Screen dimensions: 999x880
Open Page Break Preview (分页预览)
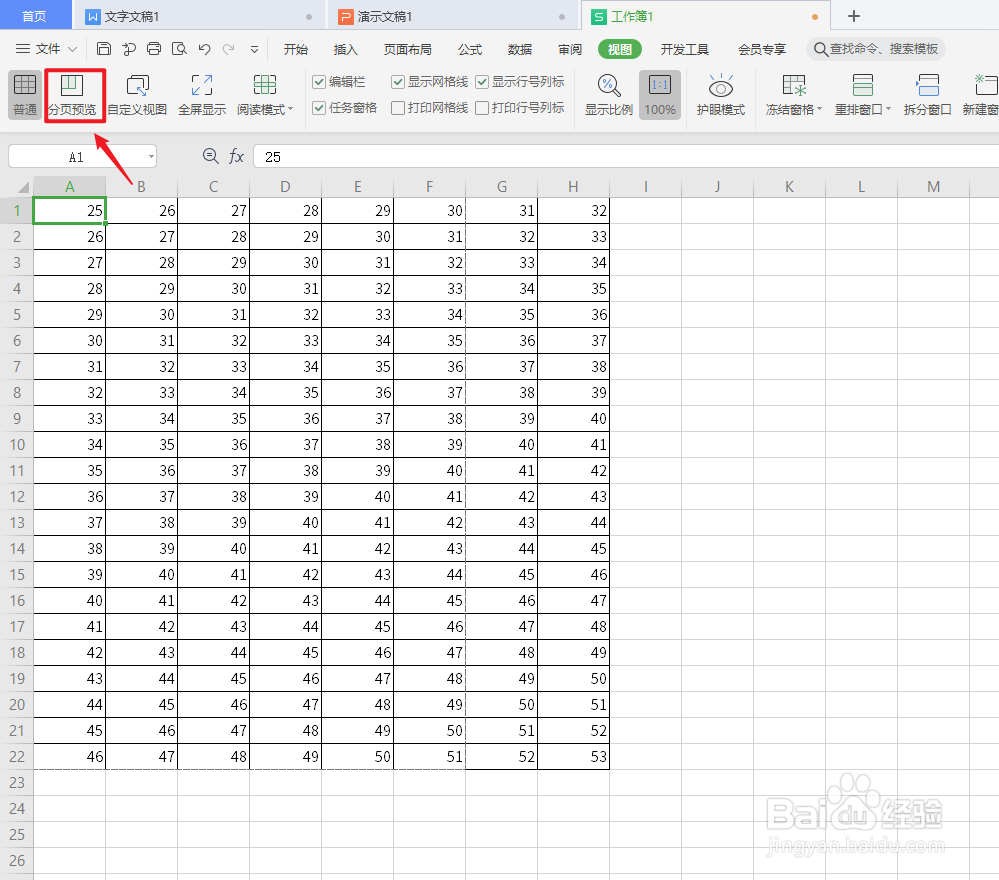[73, 94]
